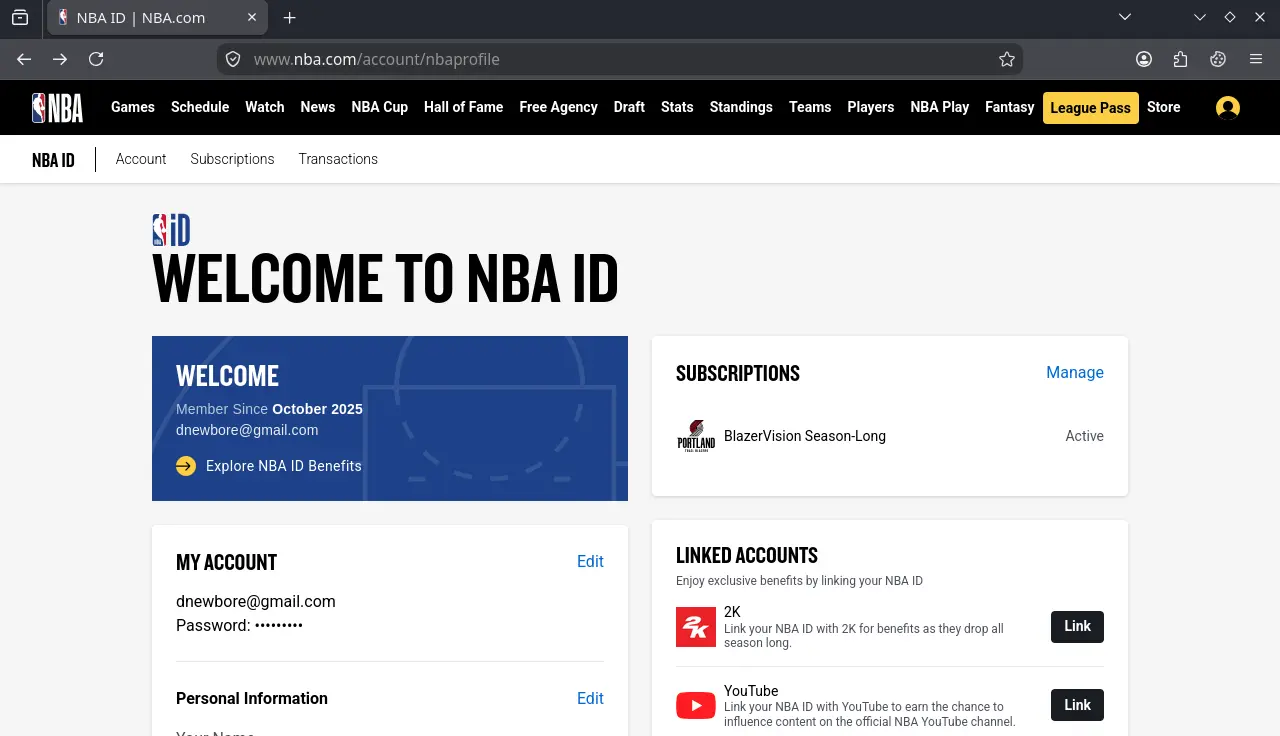Click Edit next to Personal Information
This screenshot has width=1280, height=736.
point(590,699)
